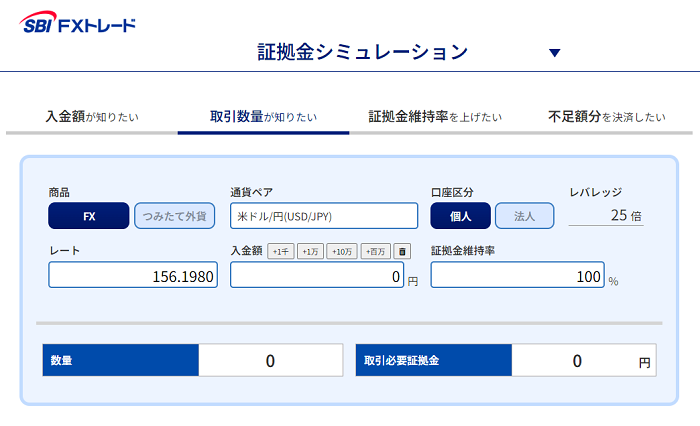The width and height of the screenshot is (700, 426).
Task: Open the 通貨ペア USD/JPY selector
Action: tap(324, 216)
